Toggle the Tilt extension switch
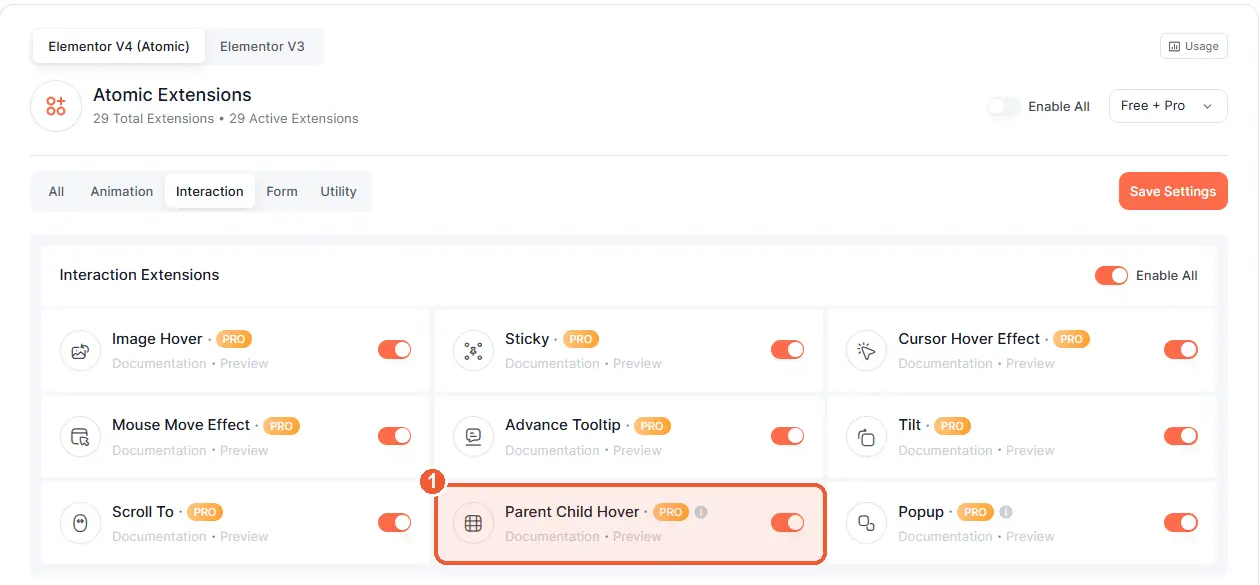 1180,436
